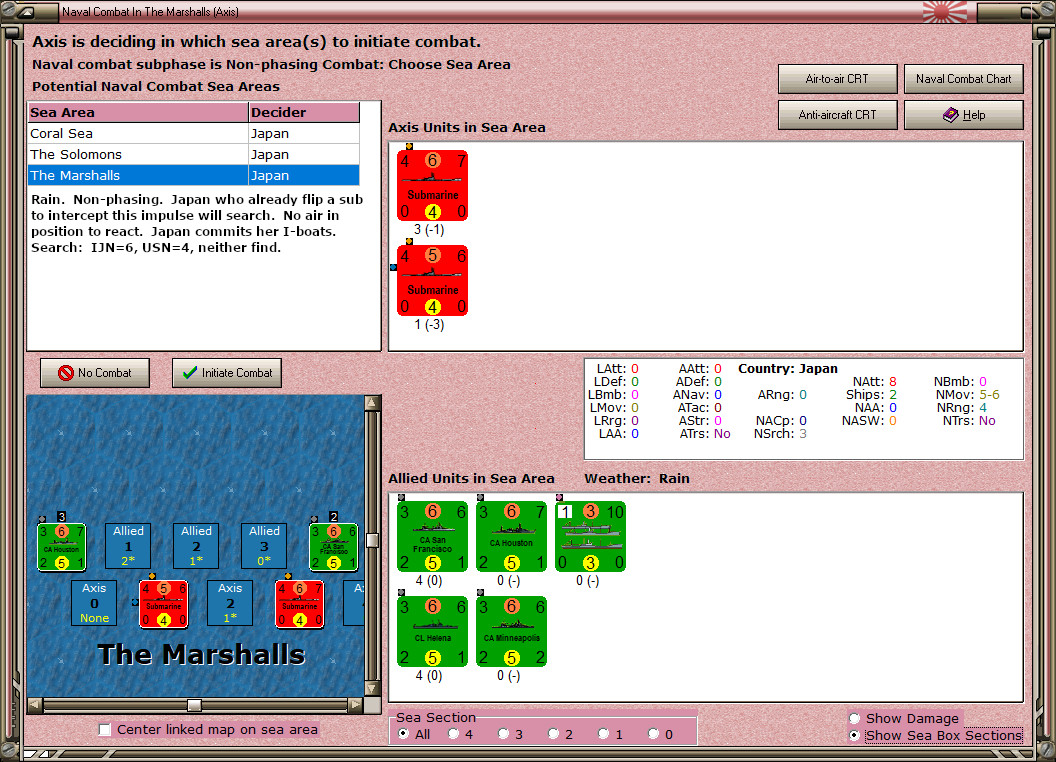The height and width of the screenshot is (762, 1056).
Task: Choose Sea Section 0 radio button
Action: (653, 734)
